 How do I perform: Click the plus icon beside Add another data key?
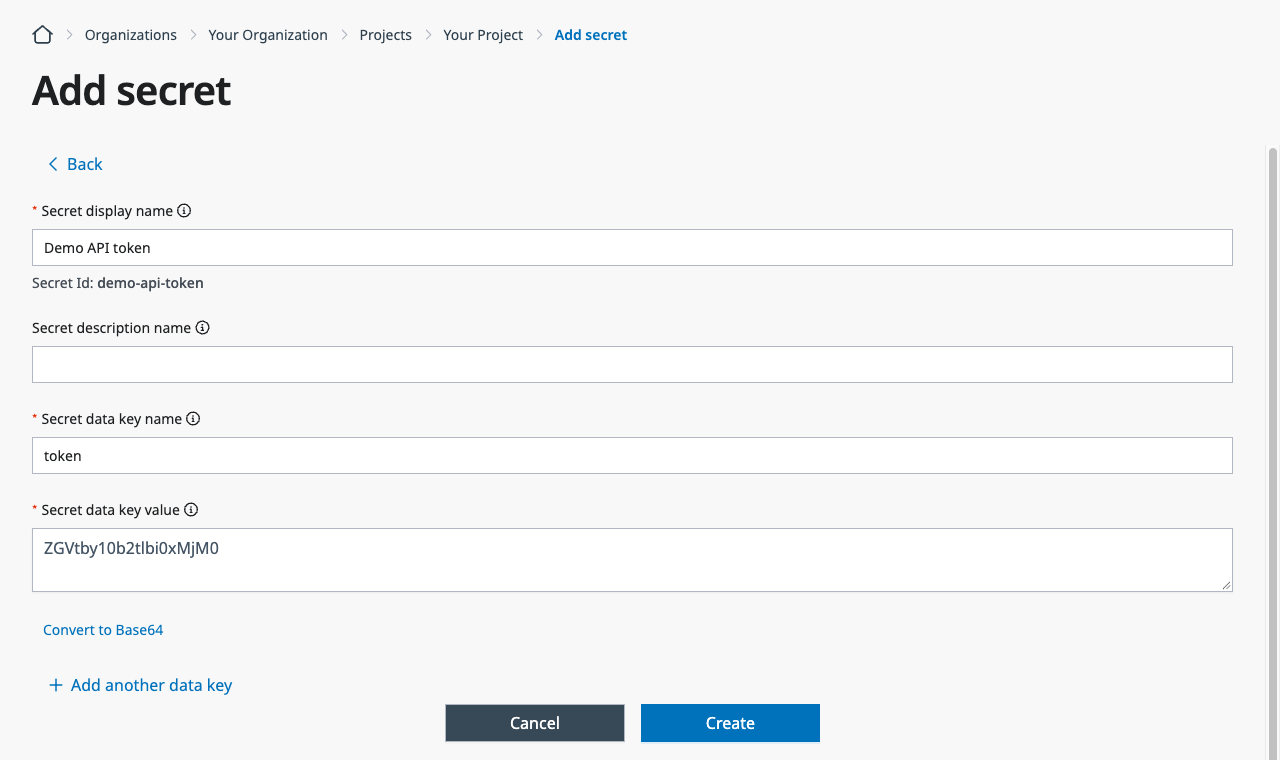click(56, 685)
